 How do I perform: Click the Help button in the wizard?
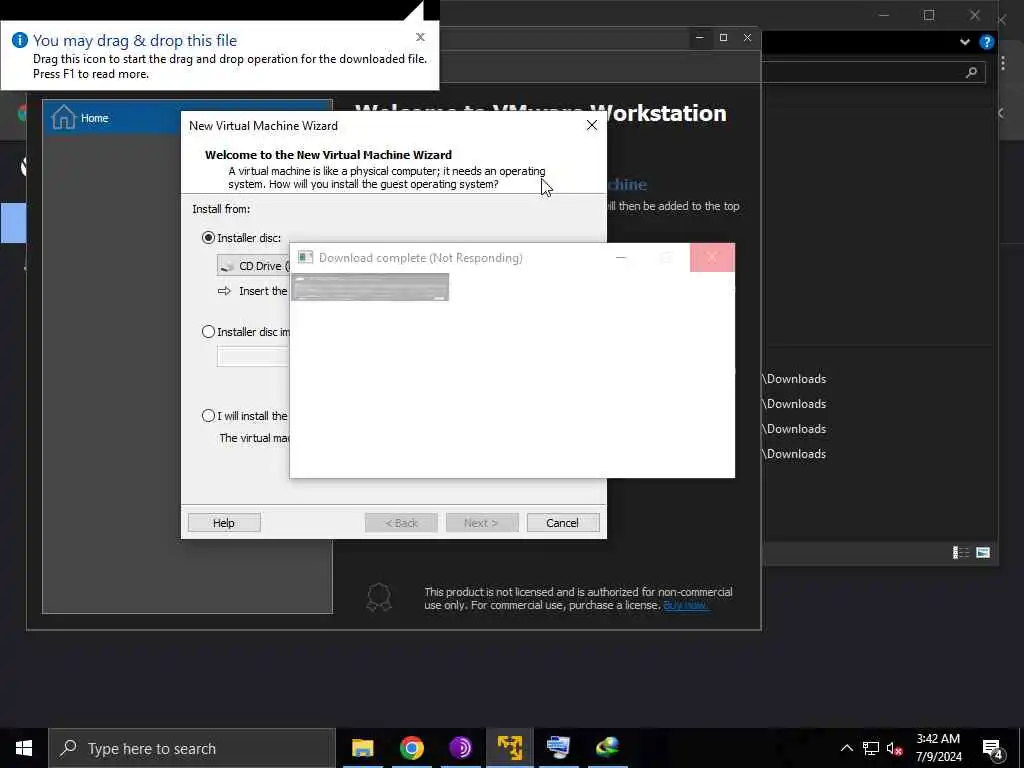tap(224, 523)
